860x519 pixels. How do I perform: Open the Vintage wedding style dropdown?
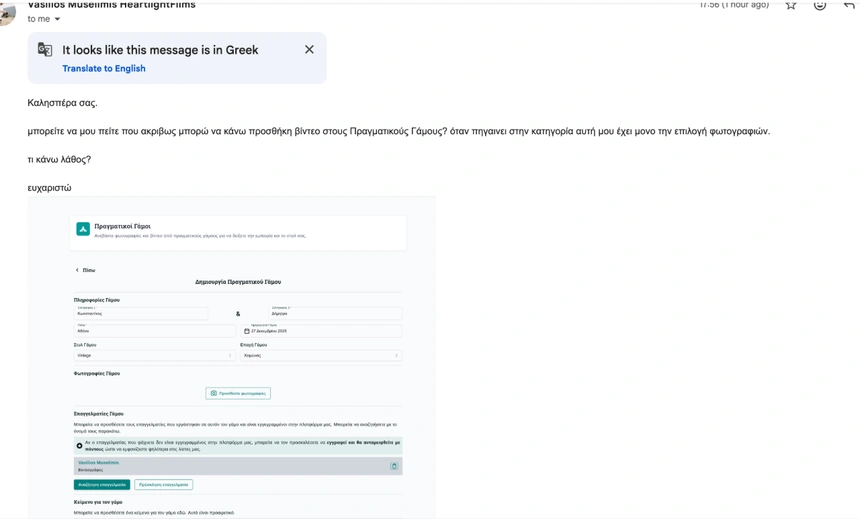pos(154,355)
